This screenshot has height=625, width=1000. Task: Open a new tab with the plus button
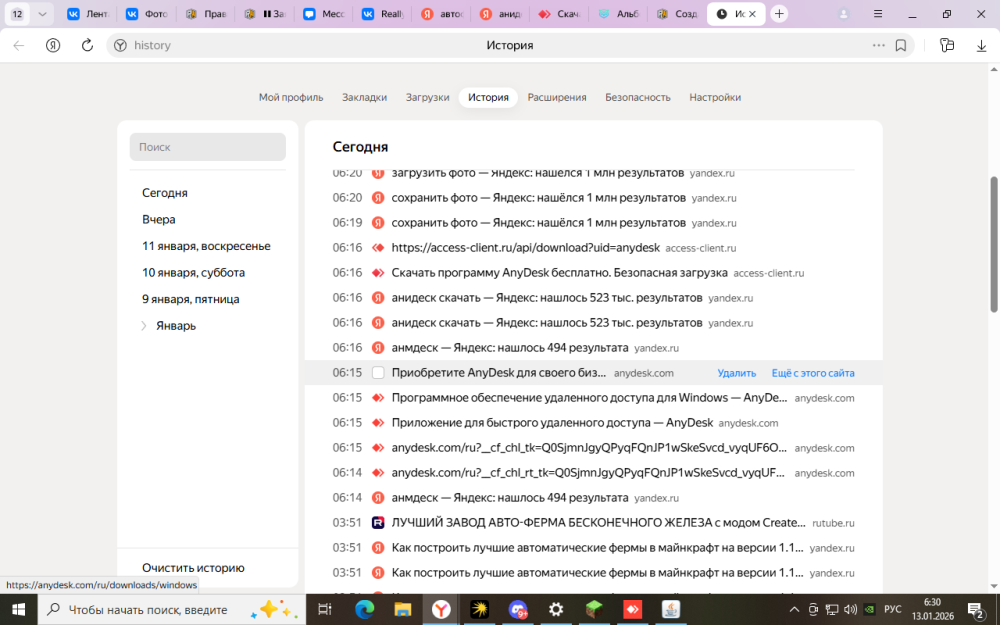coord(779,13)
